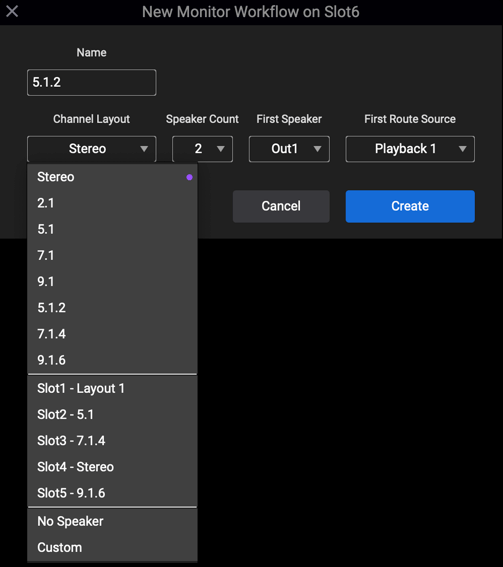
Task: Select the No Speaker option
Action: coord(112,521)
